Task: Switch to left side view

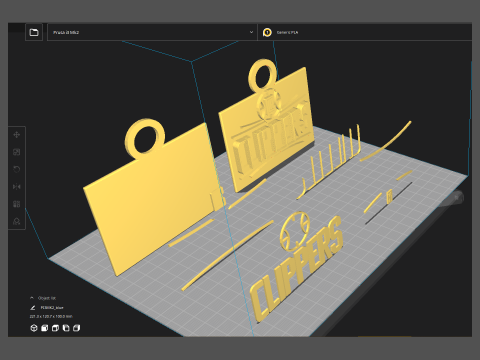Action: (x=66, y=328)
